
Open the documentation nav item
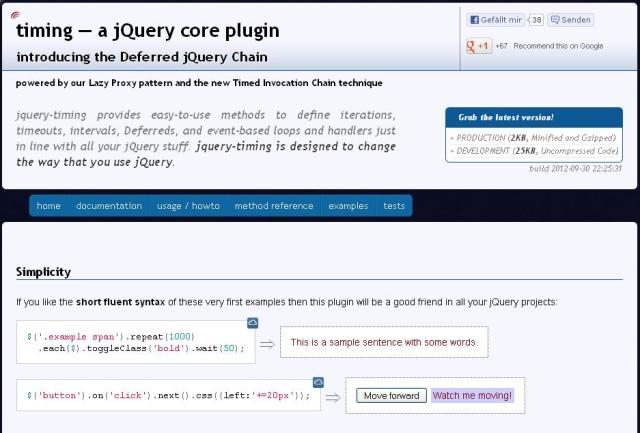109,206
